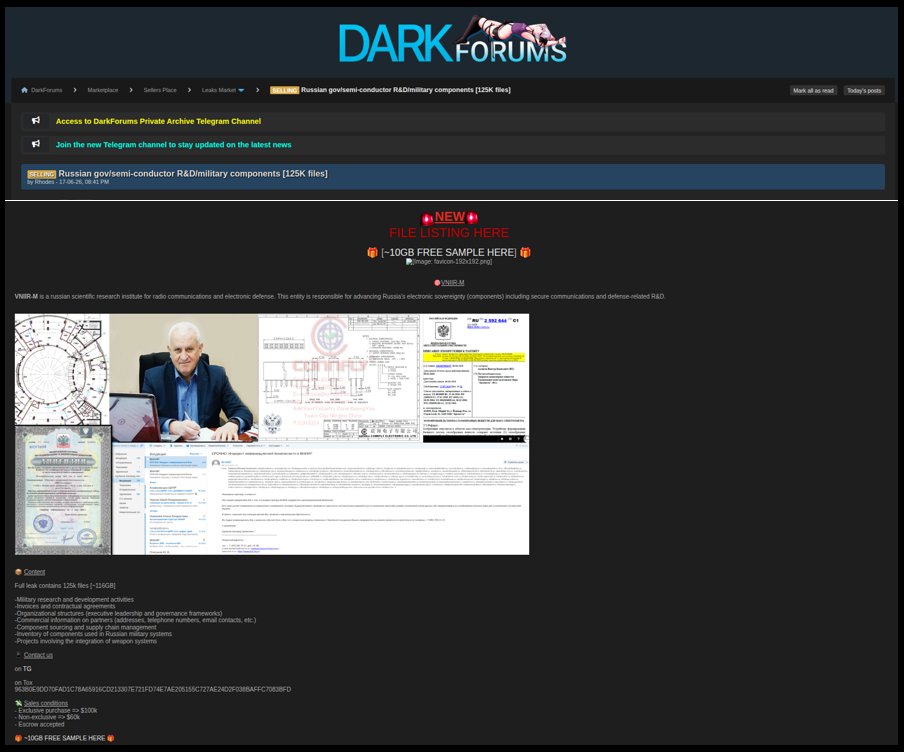Viewport: 904px width, 752px height.
Task: Click the underlined Sales conditions heading
Action: (x=46, y=703)
